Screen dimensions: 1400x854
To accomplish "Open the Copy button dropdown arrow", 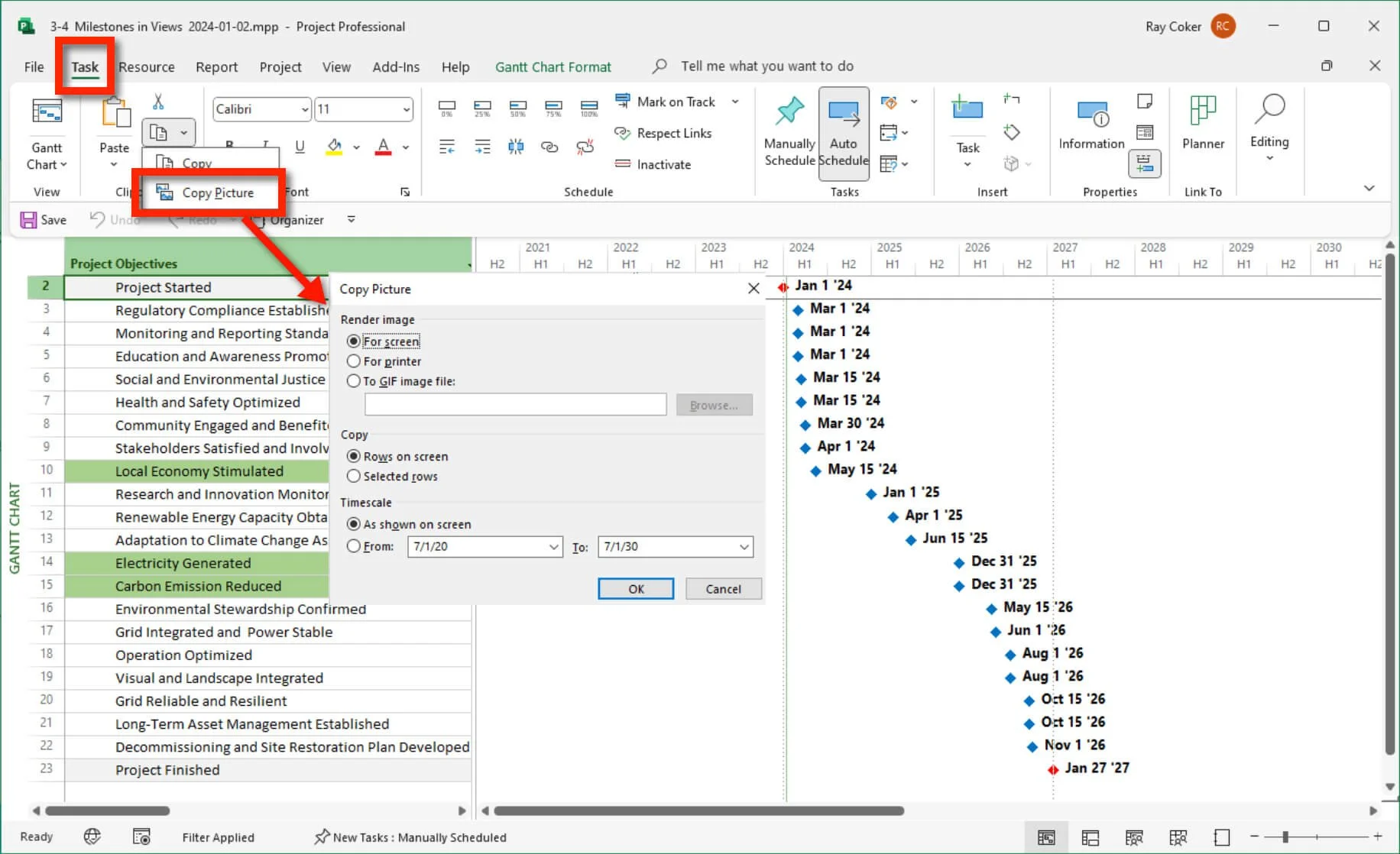I will (x=183, y=133).
